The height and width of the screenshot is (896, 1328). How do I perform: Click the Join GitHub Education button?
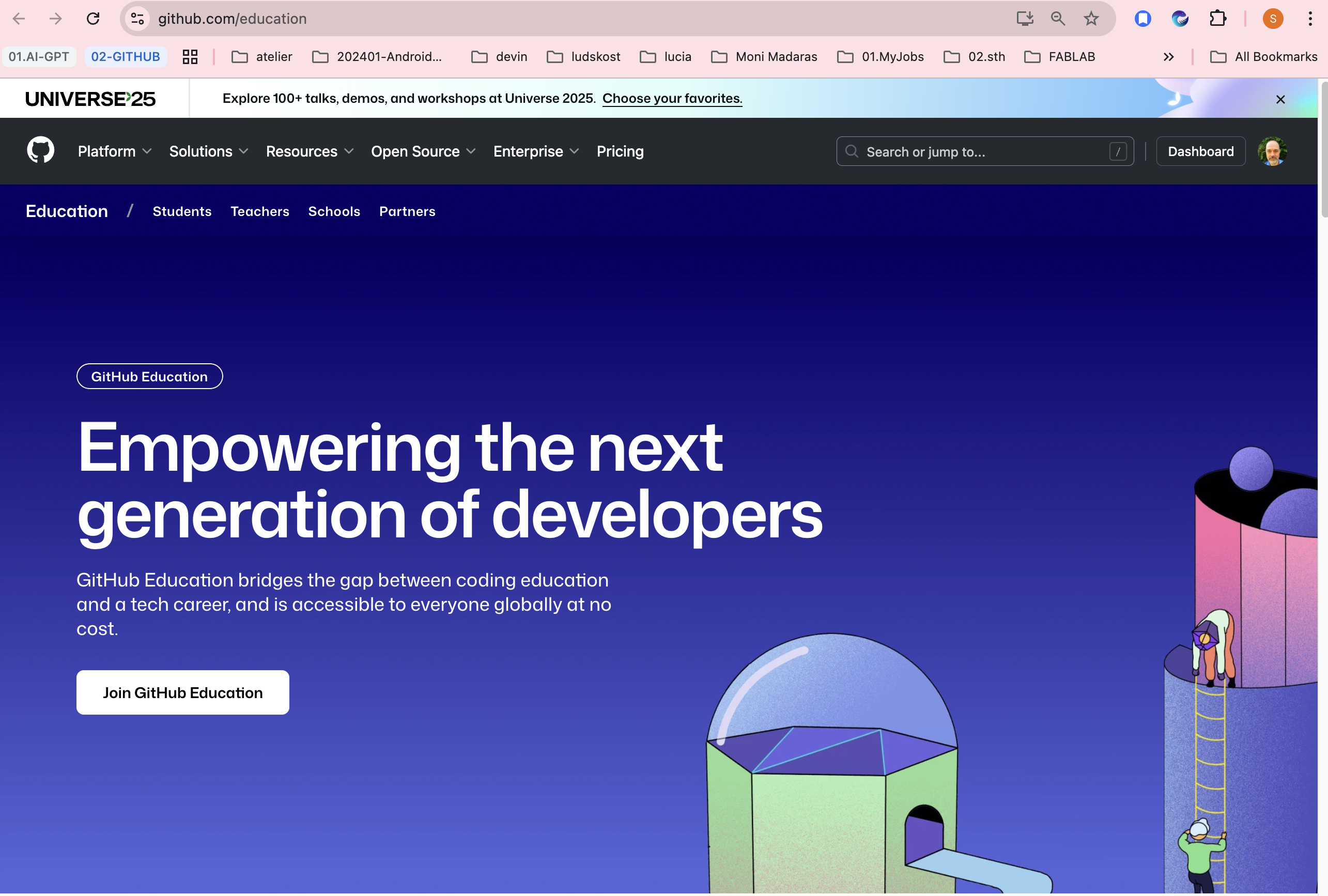click(x=182, y=692)
